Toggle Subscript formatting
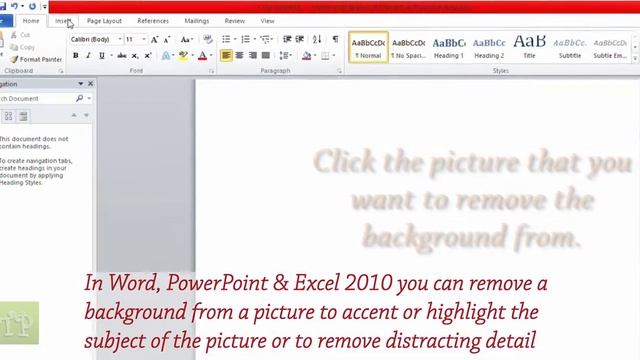The width and height of the screenshot is (640, 360). (135, 56)
